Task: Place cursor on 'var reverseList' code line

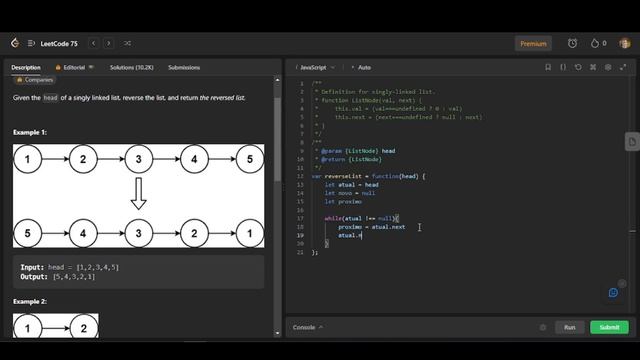Action: tap(368, 176)
